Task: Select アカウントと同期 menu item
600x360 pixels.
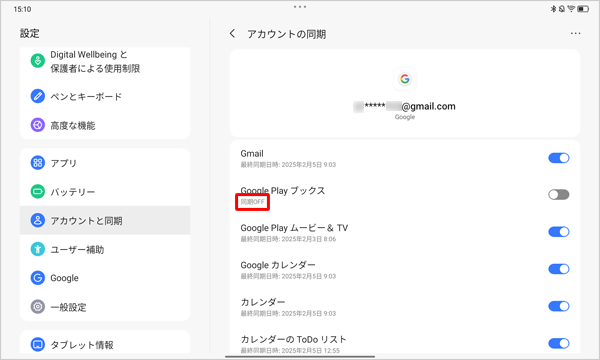Action: (105, 220)
